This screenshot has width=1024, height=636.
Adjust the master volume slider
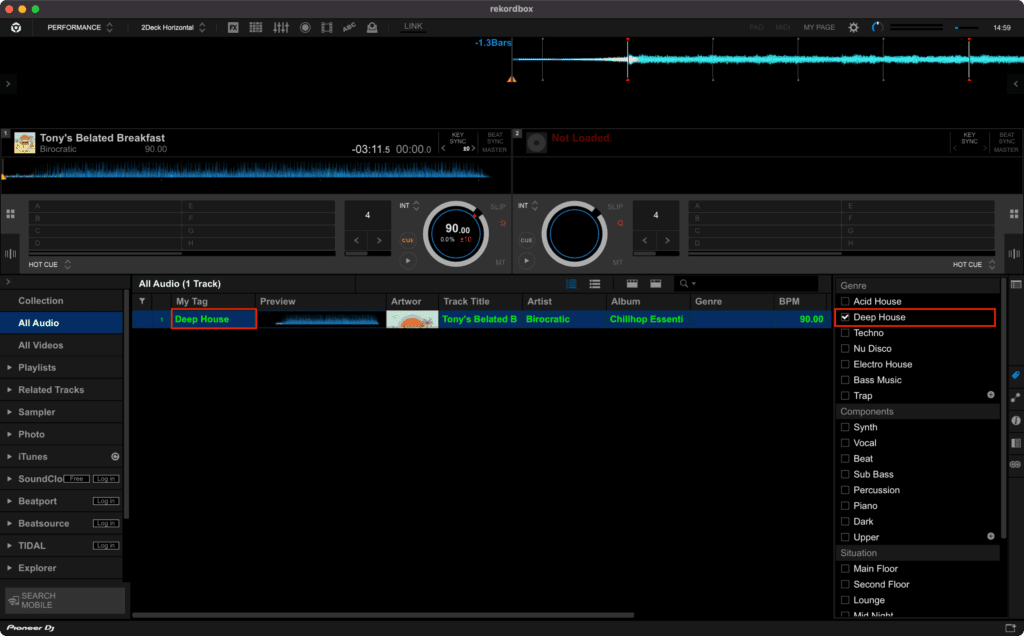[957, 28]
